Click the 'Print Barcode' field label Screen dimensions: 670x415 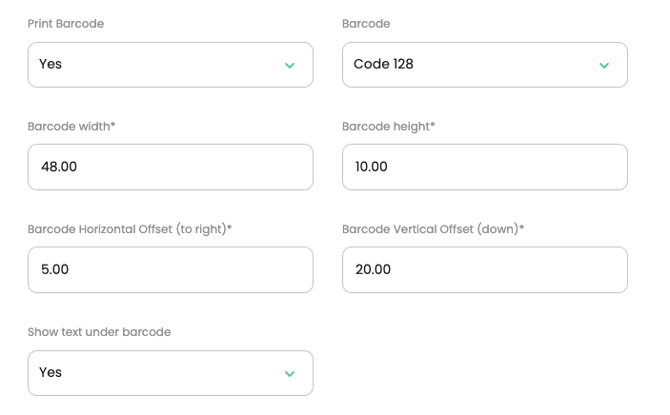[65, 25]
